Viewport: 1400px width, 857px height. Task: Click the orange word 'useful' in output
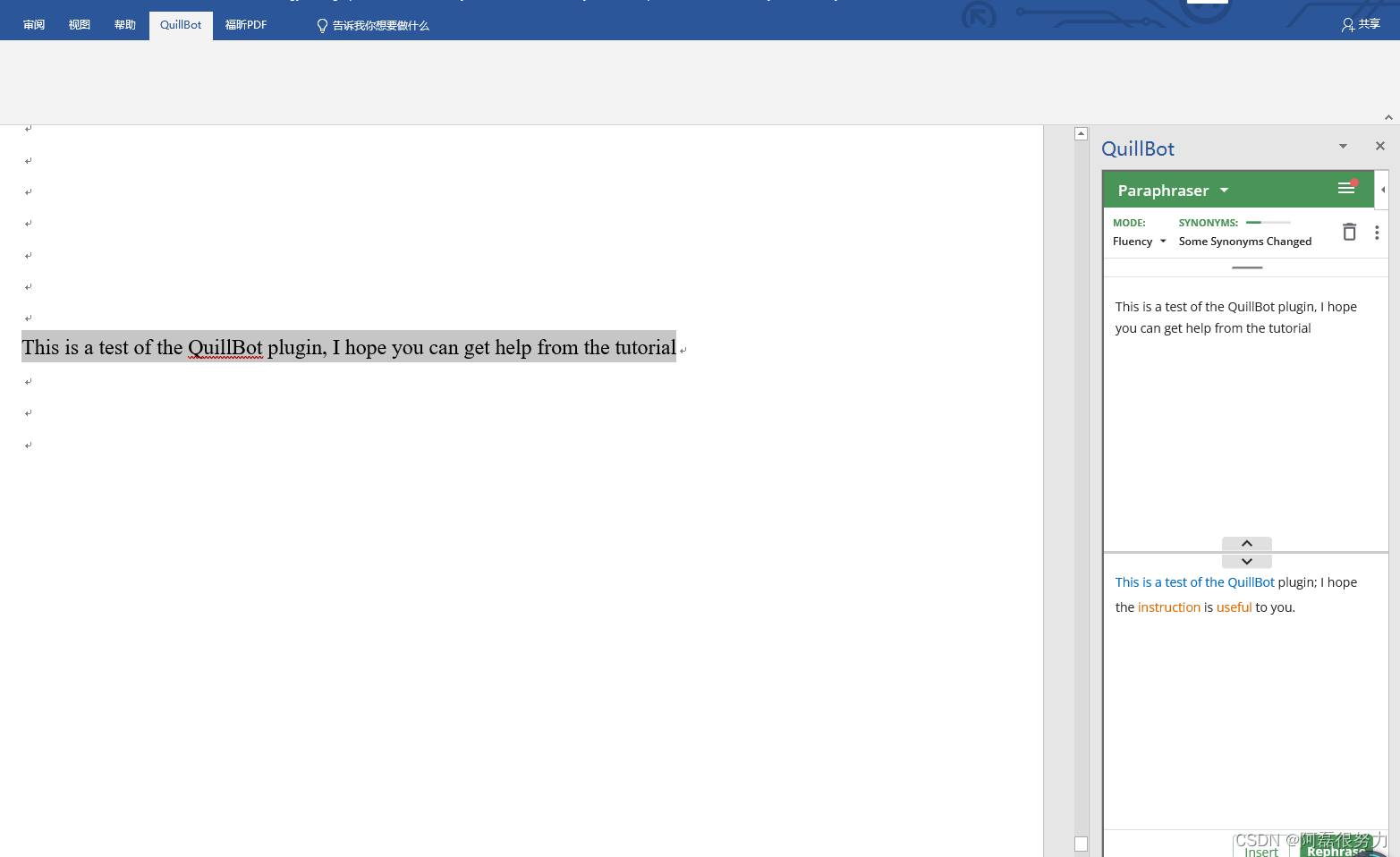point(1235,607)
